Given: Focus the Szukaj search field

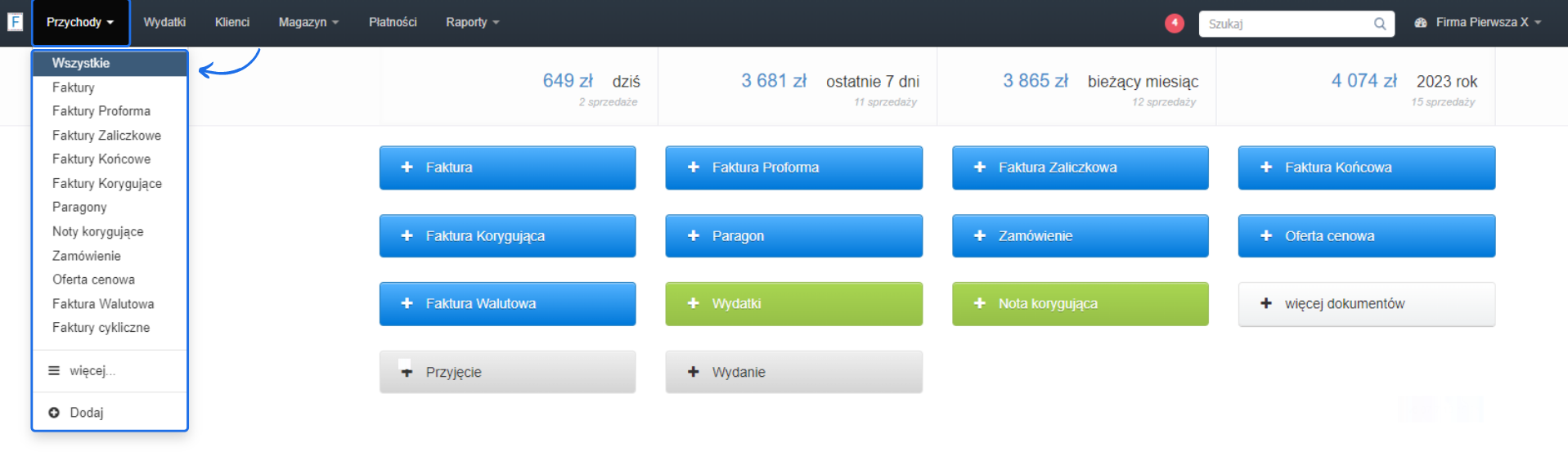Looking at the screenshot, I should point(1284,24).
